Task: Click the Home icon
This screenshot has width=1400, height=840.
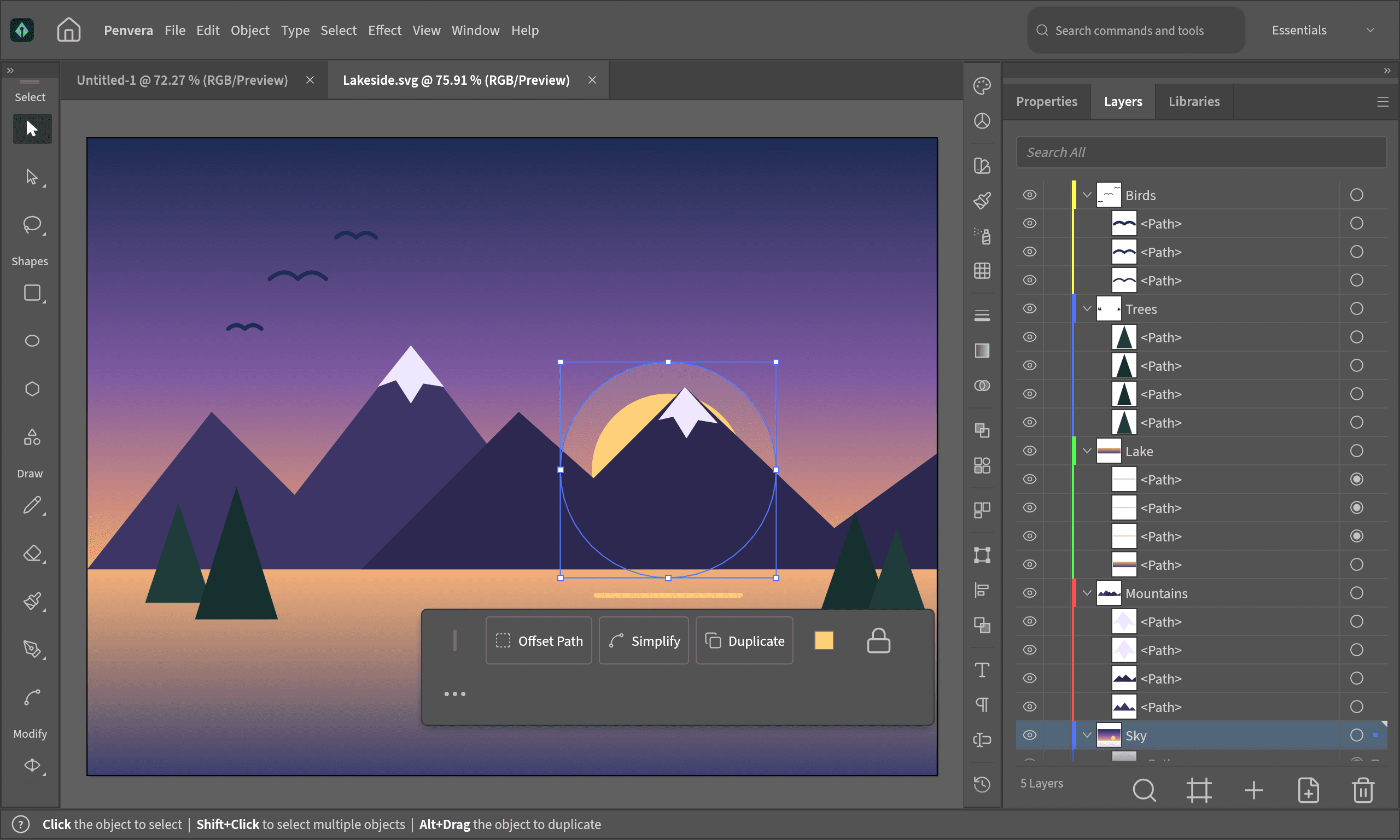Action: tap(68, 30)
